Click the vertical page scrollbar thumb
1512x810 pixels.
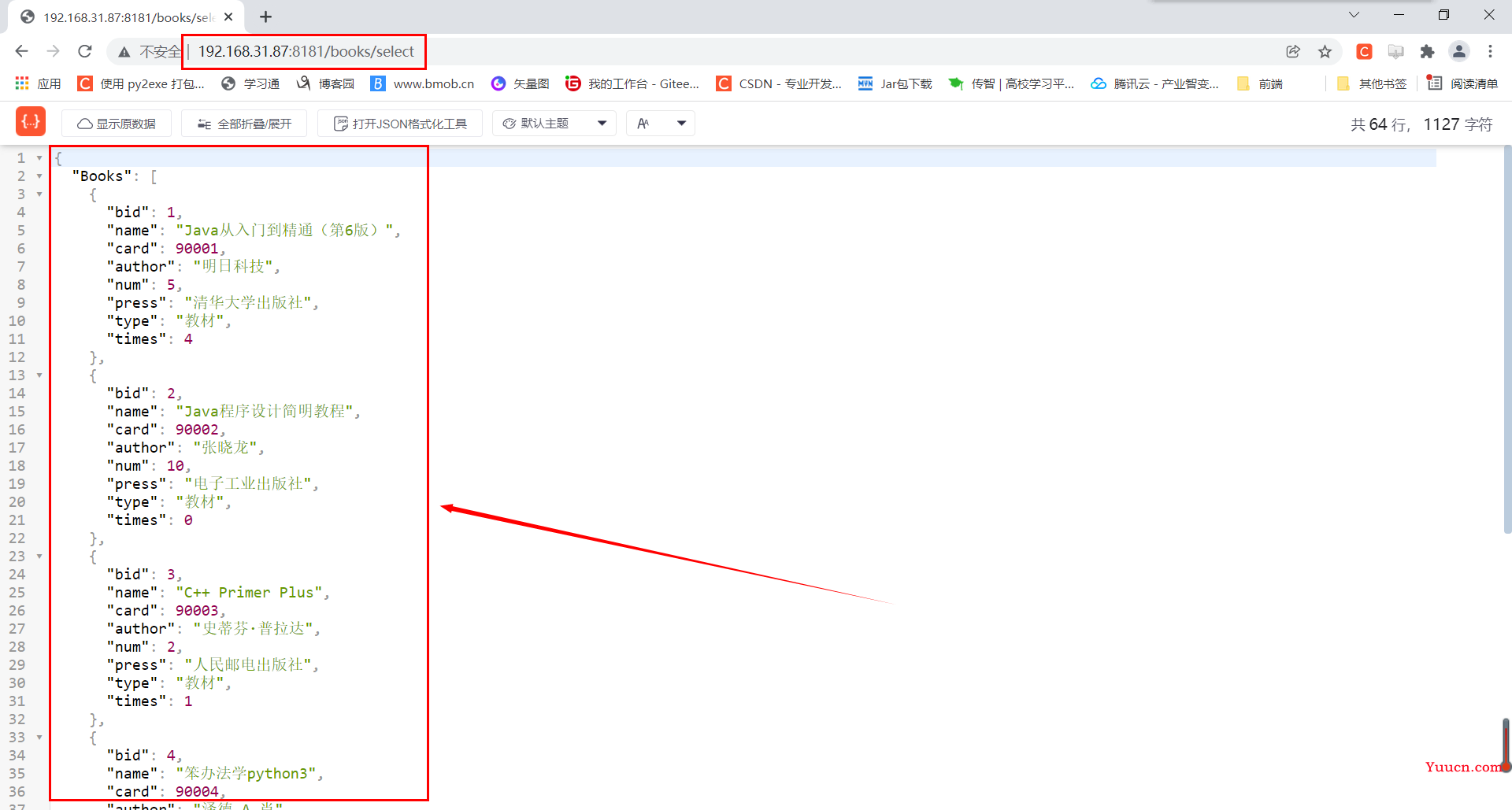[x=1507, y=338]
